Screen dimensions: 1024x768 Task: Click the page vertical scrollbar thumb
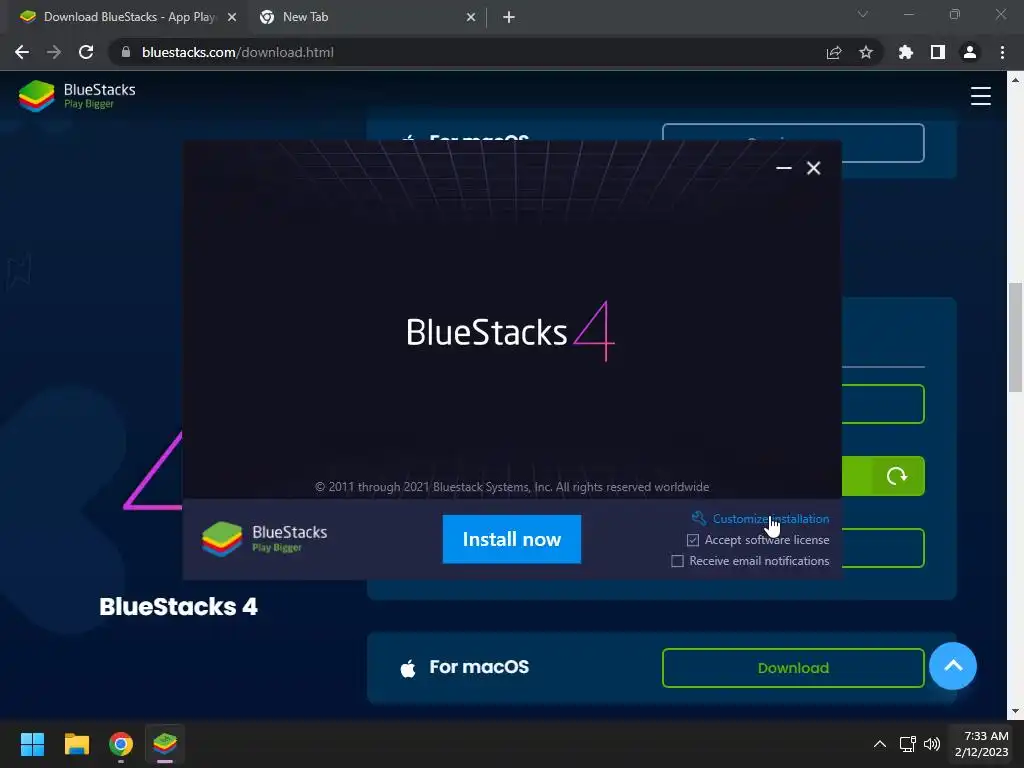point(1015,338)
